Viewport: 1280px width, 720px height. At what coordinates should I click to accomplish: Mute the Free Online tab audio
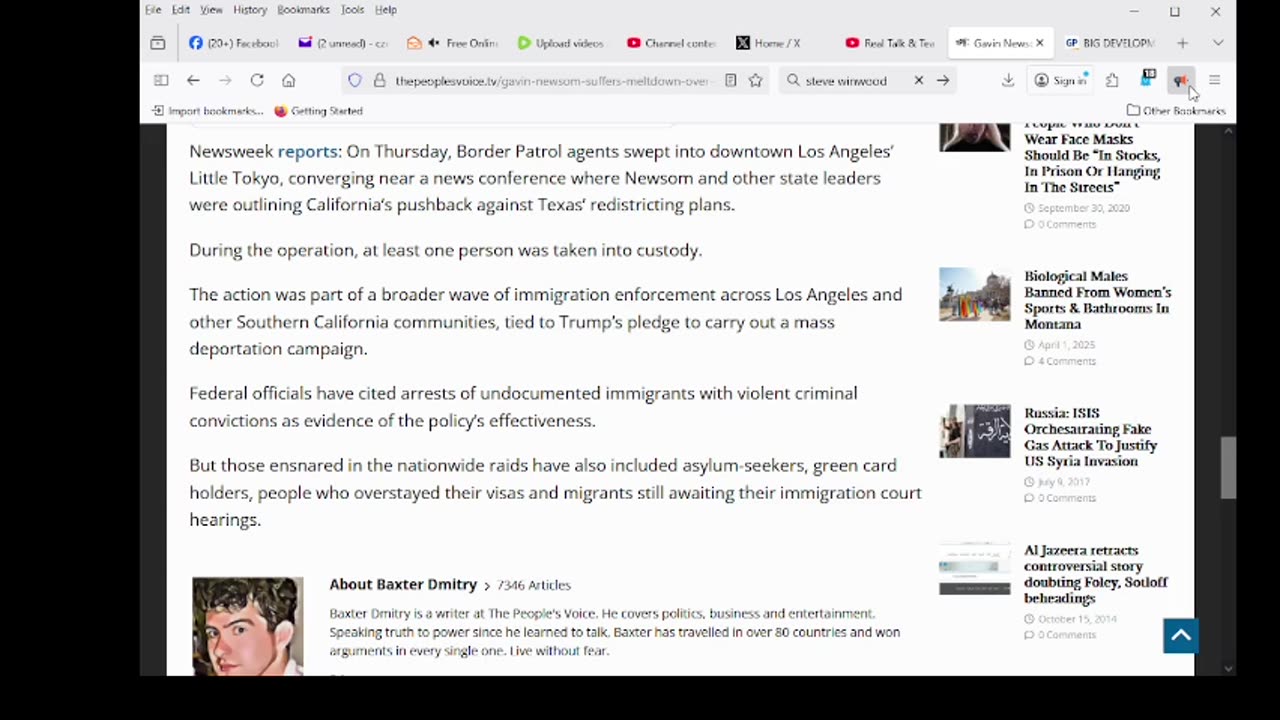(x=433, y=43)
